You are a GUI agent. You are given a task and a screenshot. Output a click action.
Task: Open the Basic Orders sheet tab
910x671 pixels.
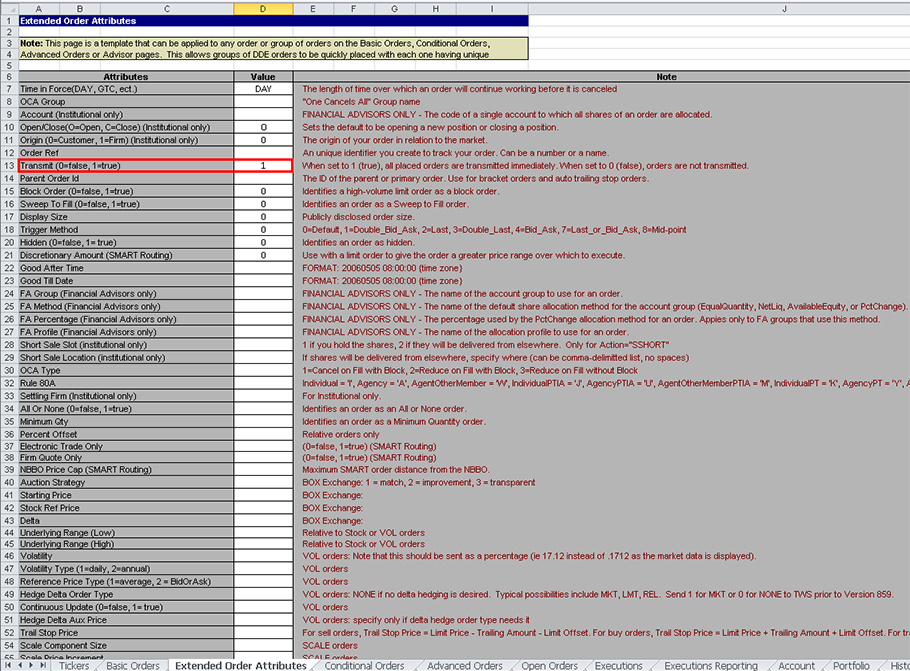point(132,666)
